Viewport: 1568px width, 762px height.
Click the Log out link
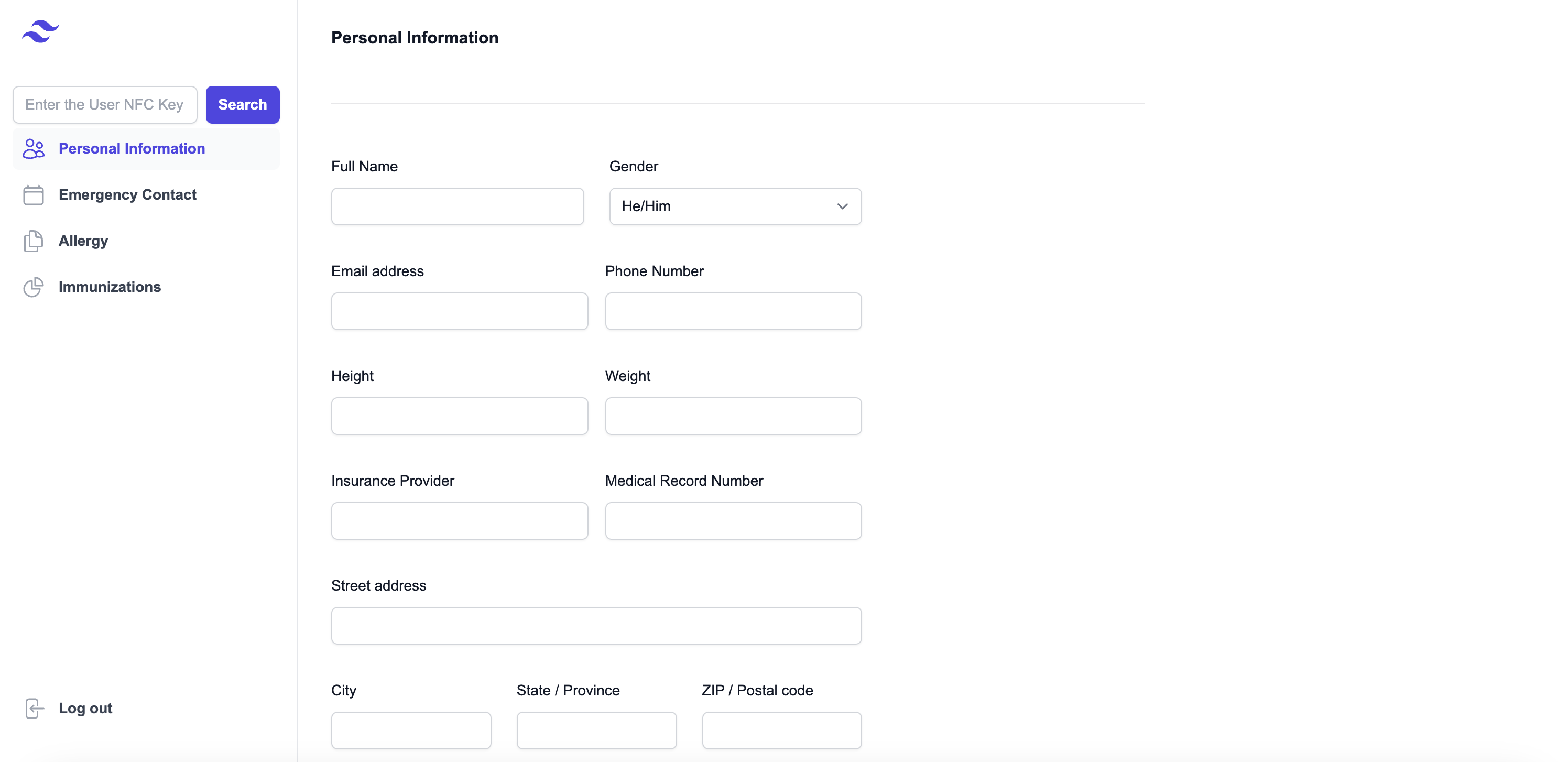point(85,709)
